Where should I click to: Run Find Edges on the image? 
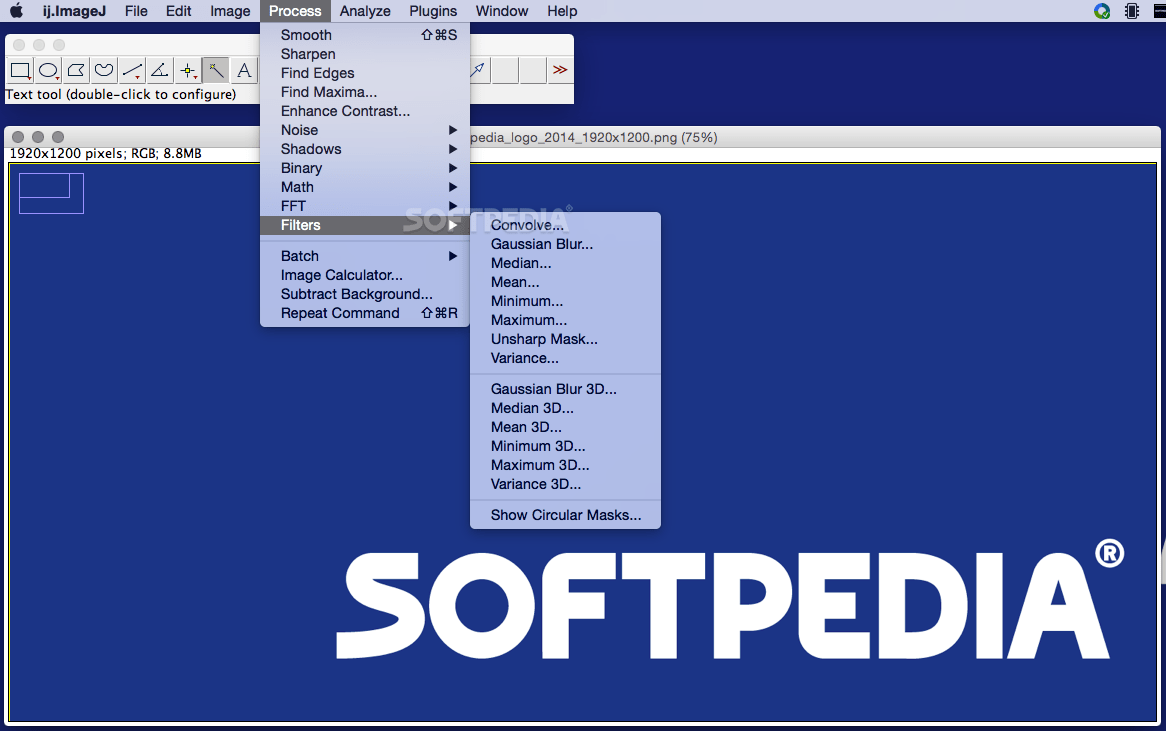pyautogui.click(x=365, y=73)
